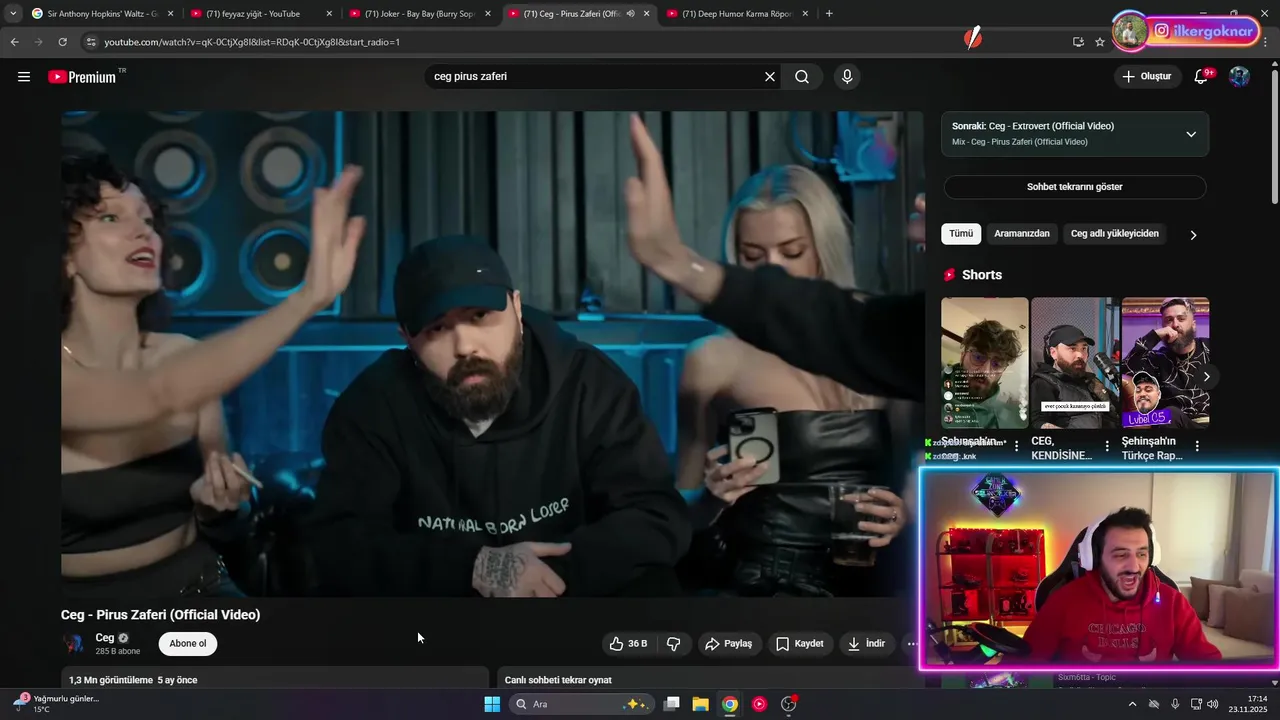
Task: Bookmark this page with the star icon
Action: pos(1100,42)
